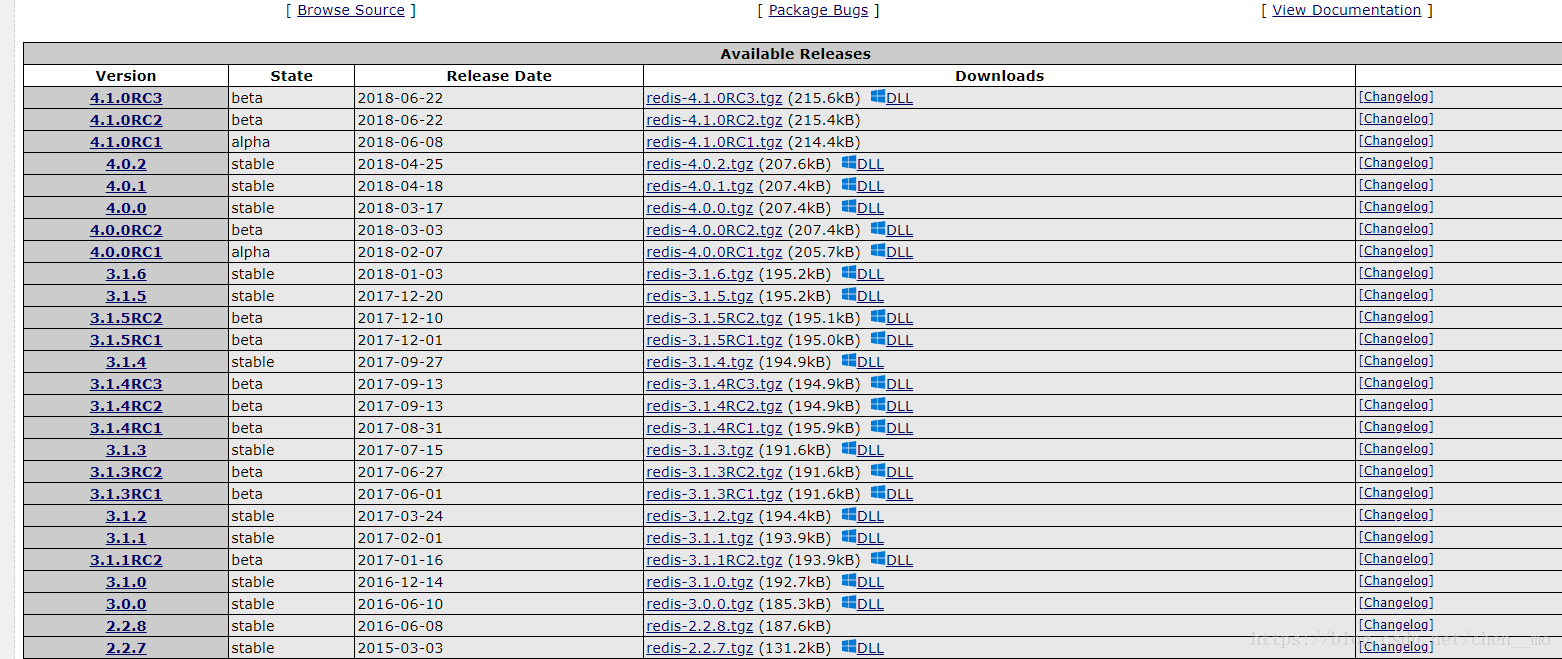Screen dimensions: 1562x659
Task: View Changelog for version 4.1.0RC3
Action: click(x=1395, y=97)
